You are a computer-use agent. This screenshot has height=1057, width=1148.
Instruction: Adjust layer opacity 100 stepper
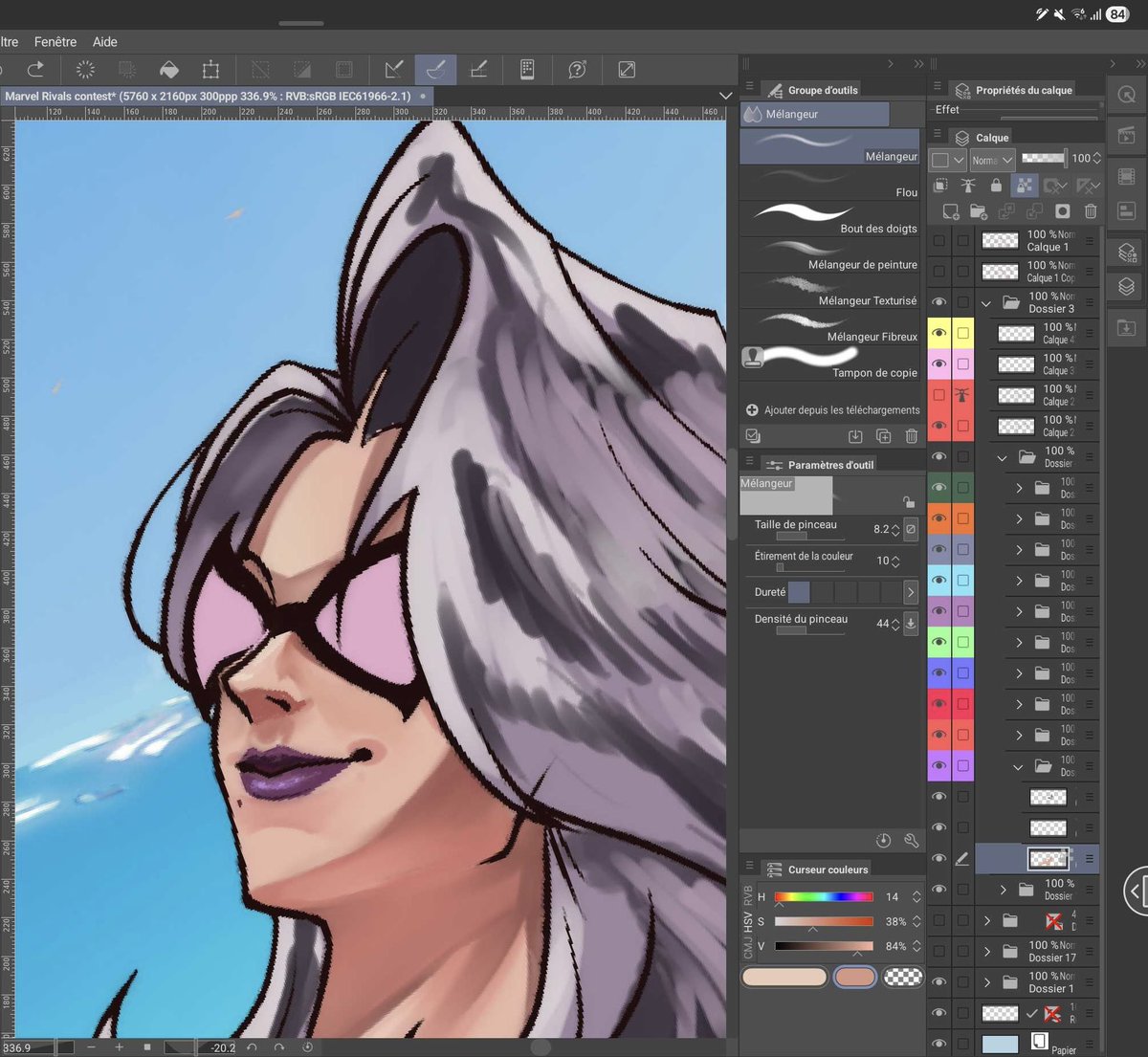pyautogui.click(x=1097, y=158)
